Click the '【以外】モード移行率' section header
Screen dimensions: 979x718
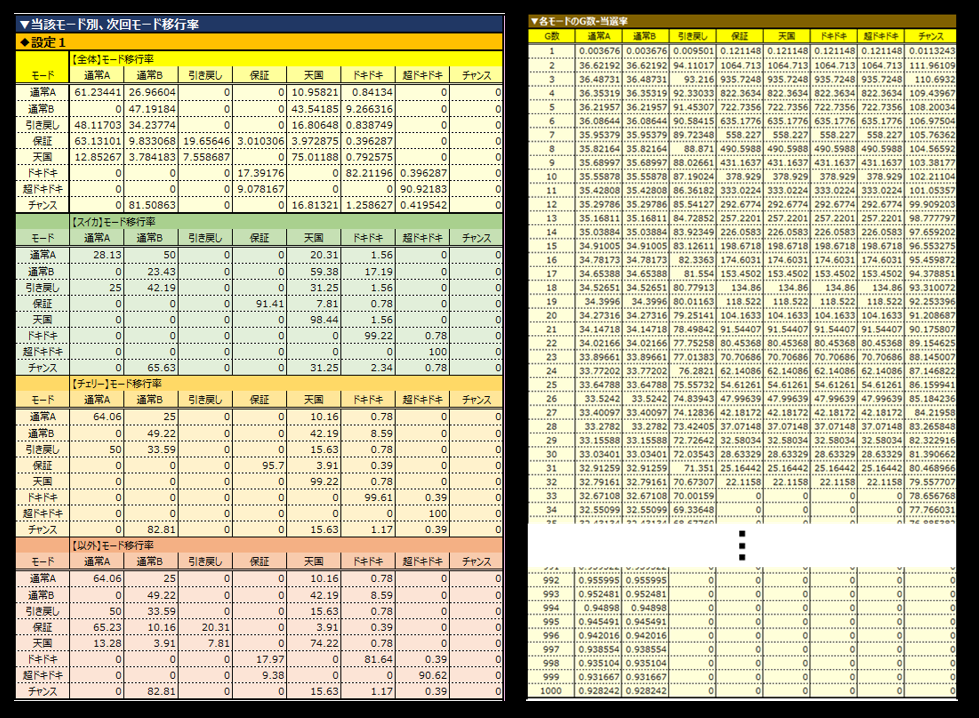(x=113, y=545)
